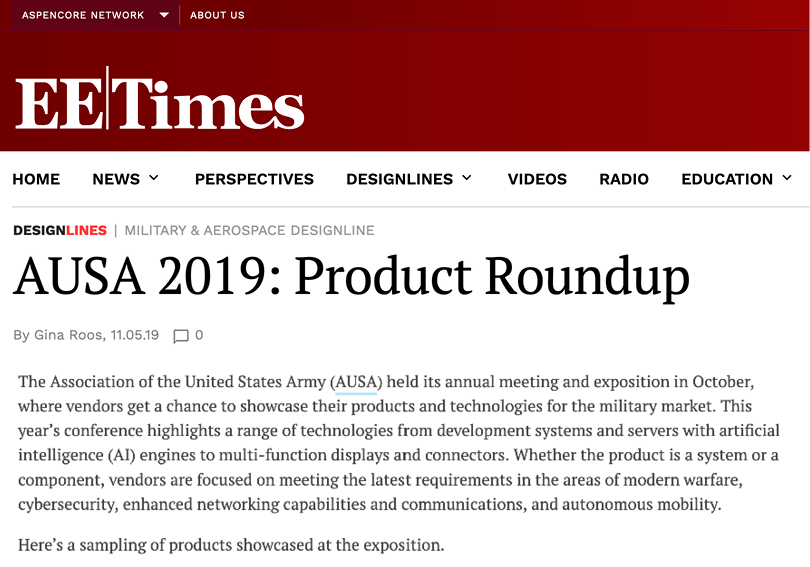The height and width of the screenshot is (567, 810).
Task: Open the News menu
Action: (116, 179)
